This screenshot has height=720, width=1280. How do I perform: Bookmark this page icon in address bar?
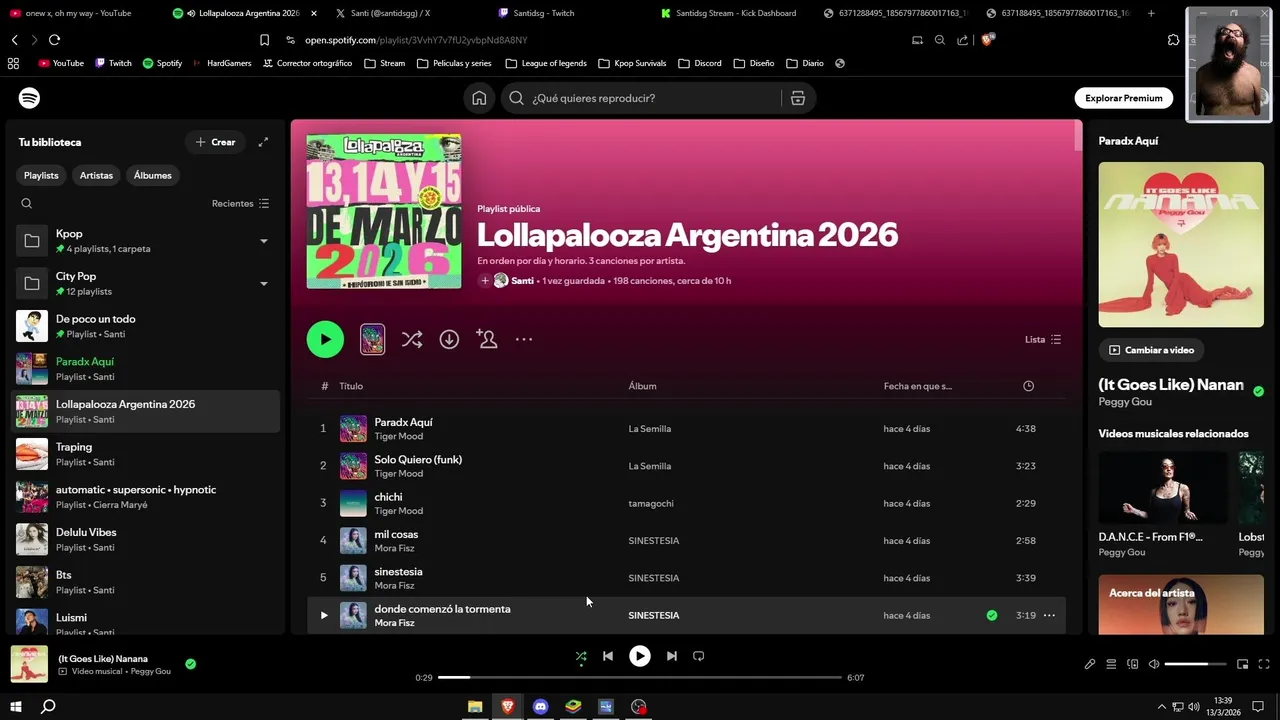(264, 40)
